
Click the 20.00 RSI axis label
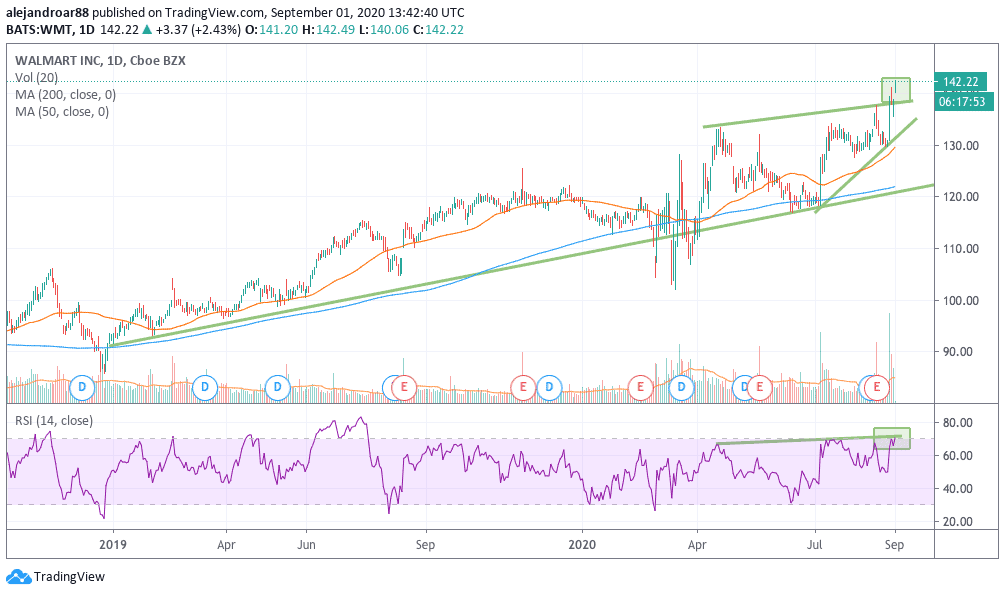pos(958,521)
